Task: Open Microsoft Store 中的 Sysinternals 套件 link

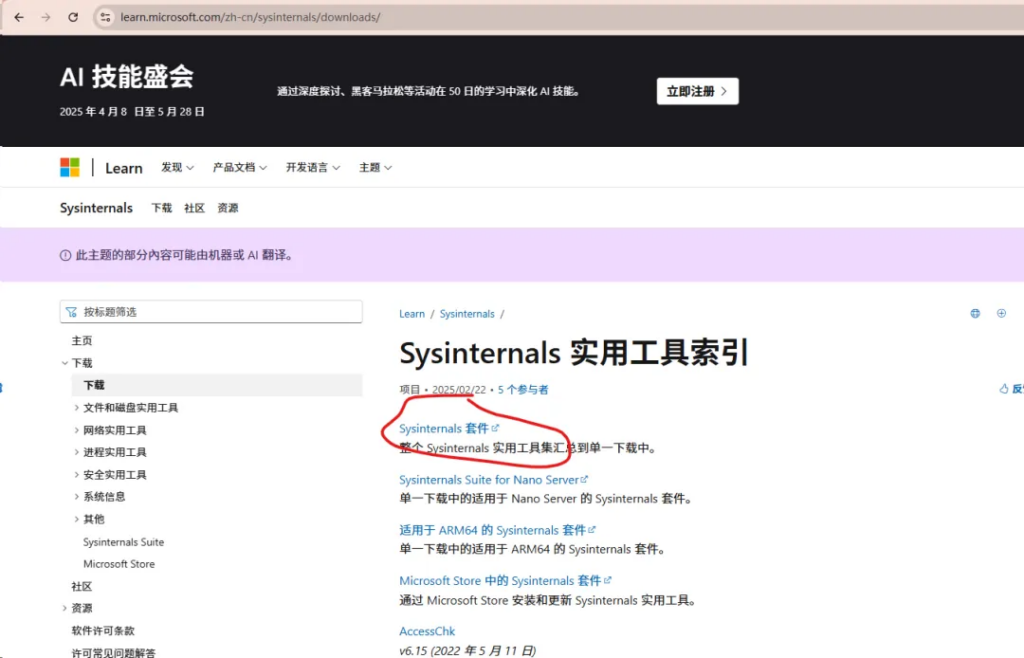Action: (505, 580)
